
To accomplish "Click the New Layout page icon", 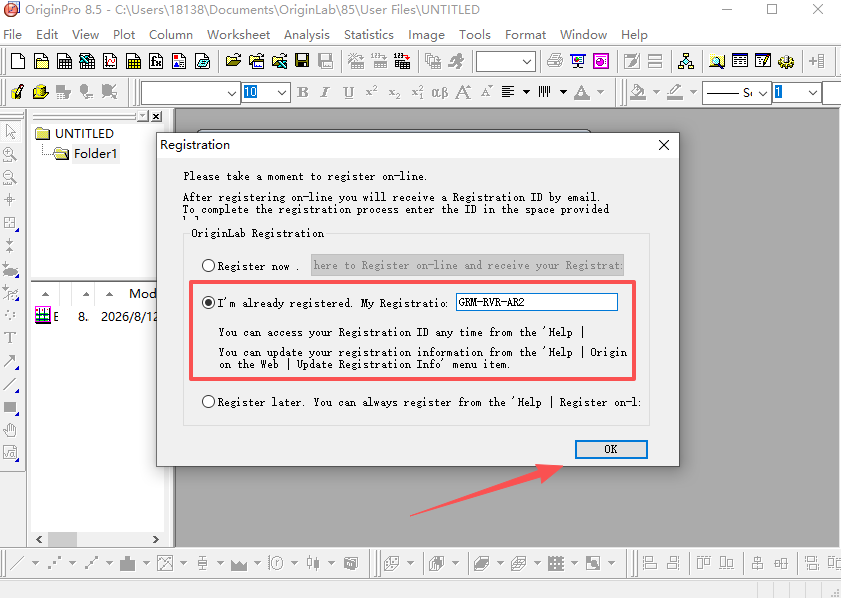I will [179, 61].
